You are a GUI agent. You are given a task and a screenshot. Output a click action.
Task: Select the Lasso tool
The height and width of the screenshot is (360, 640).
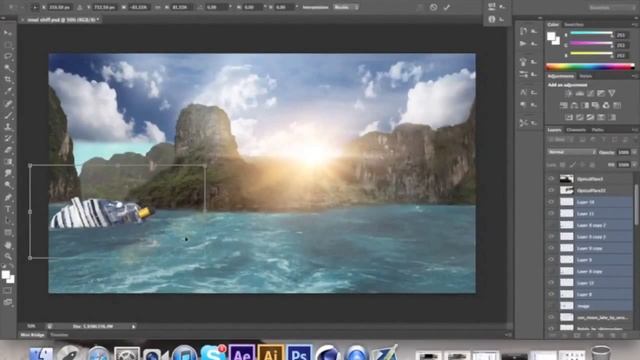coord(8,56)
